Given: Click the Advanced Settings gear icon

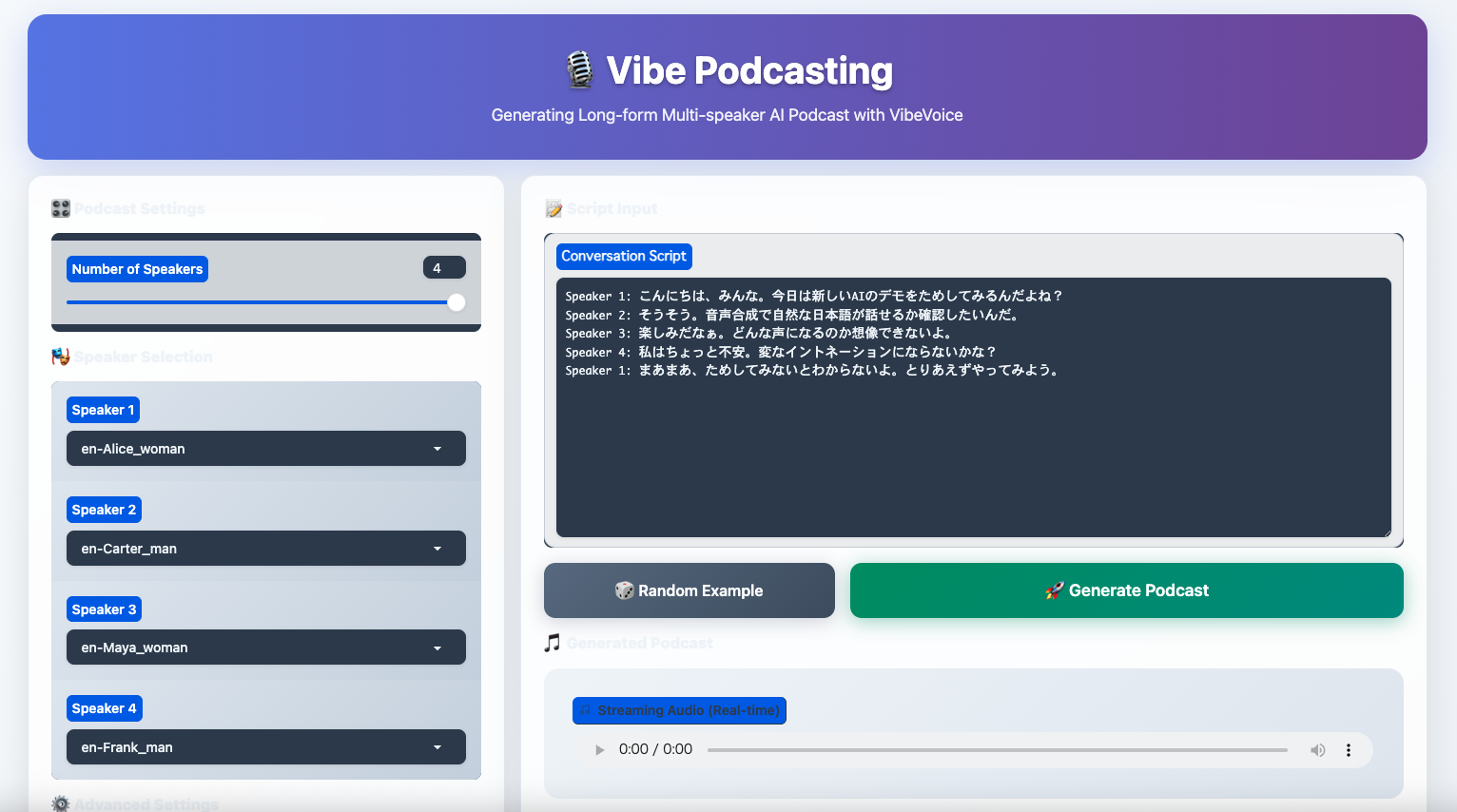Looking at the screenshot, I should [x=61, y=803].
